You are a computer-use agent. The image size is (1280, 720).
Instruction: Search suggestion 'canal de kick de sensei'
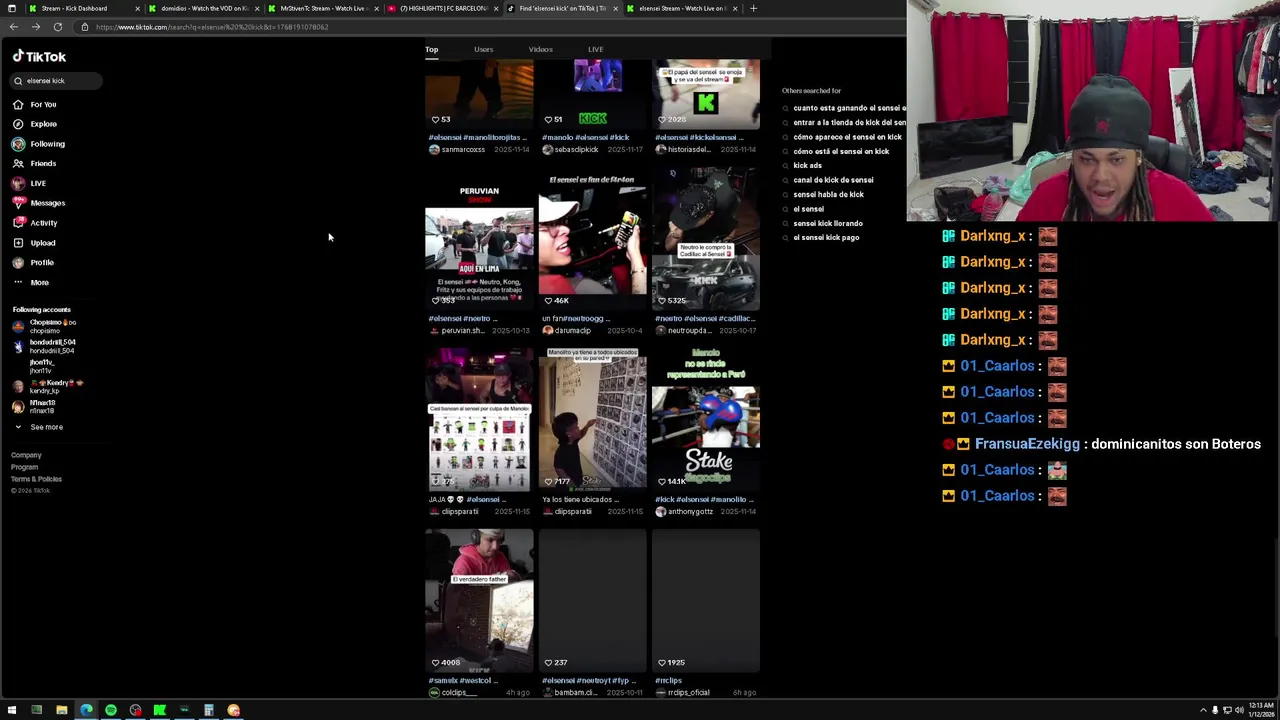pyautogui.click(x=833, y=180)
